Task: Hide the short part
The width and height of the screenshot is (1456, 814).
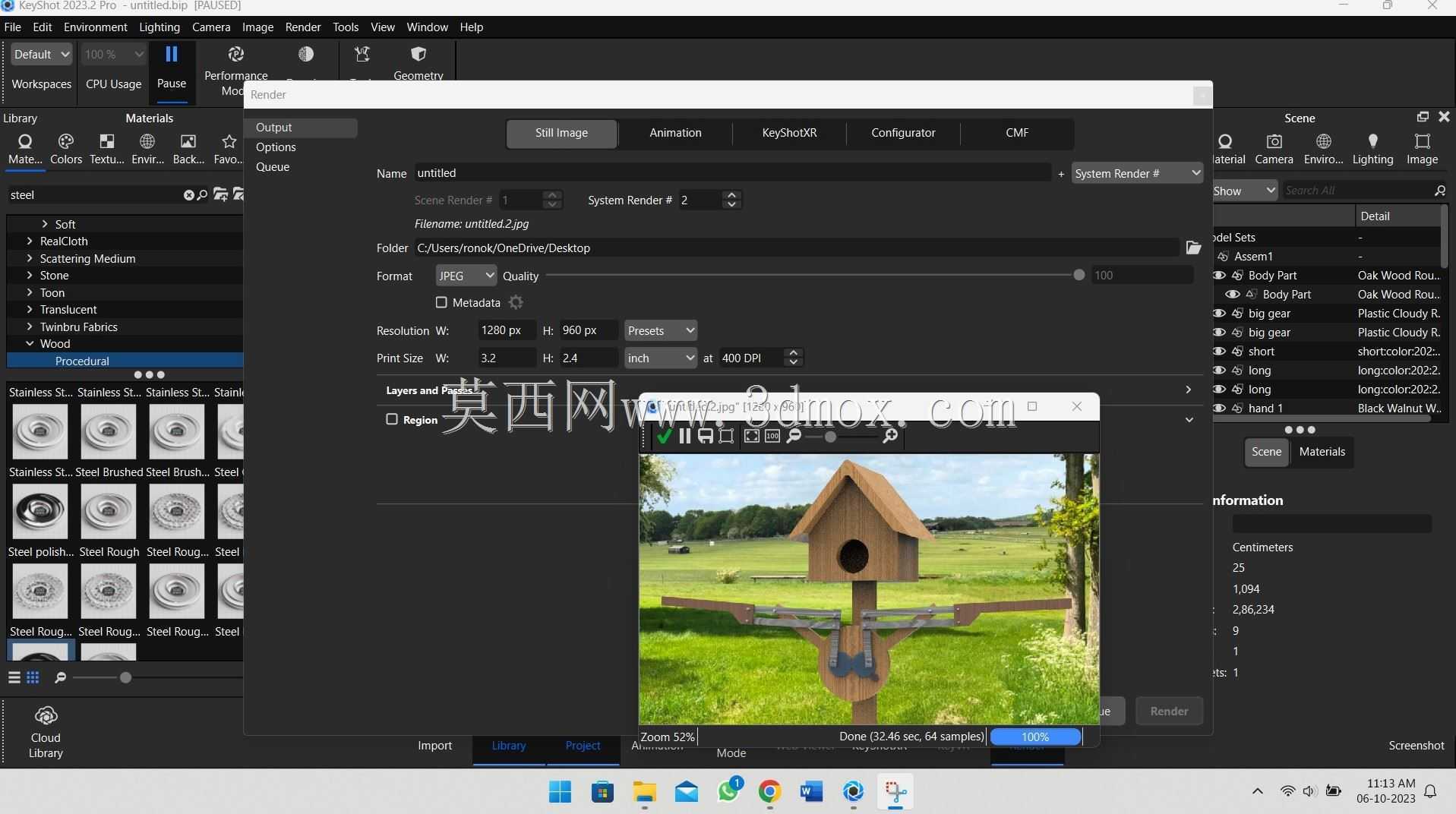Action: pyautogui.click(x=1219, y=352)
